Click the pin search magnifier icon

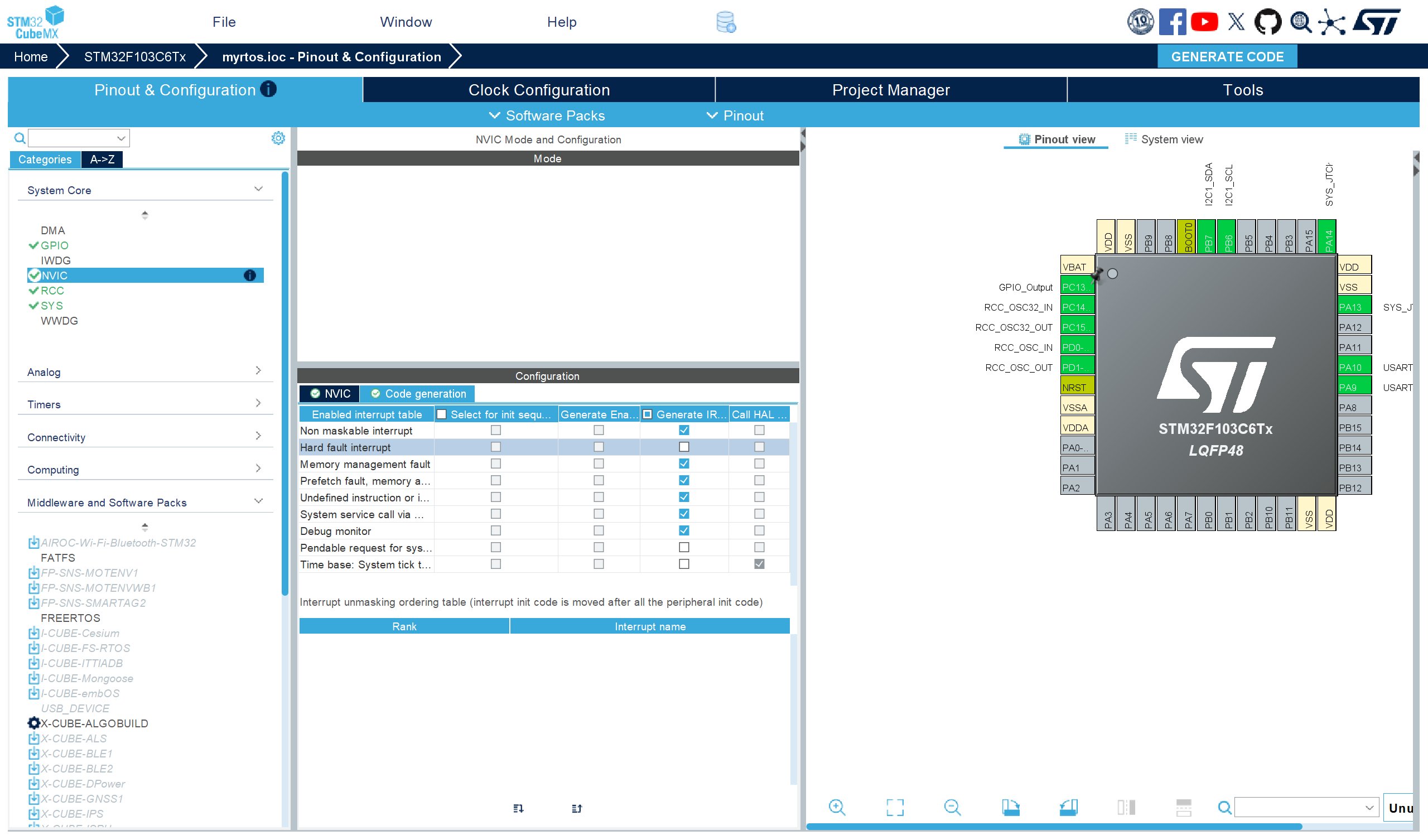point(1224,807)
